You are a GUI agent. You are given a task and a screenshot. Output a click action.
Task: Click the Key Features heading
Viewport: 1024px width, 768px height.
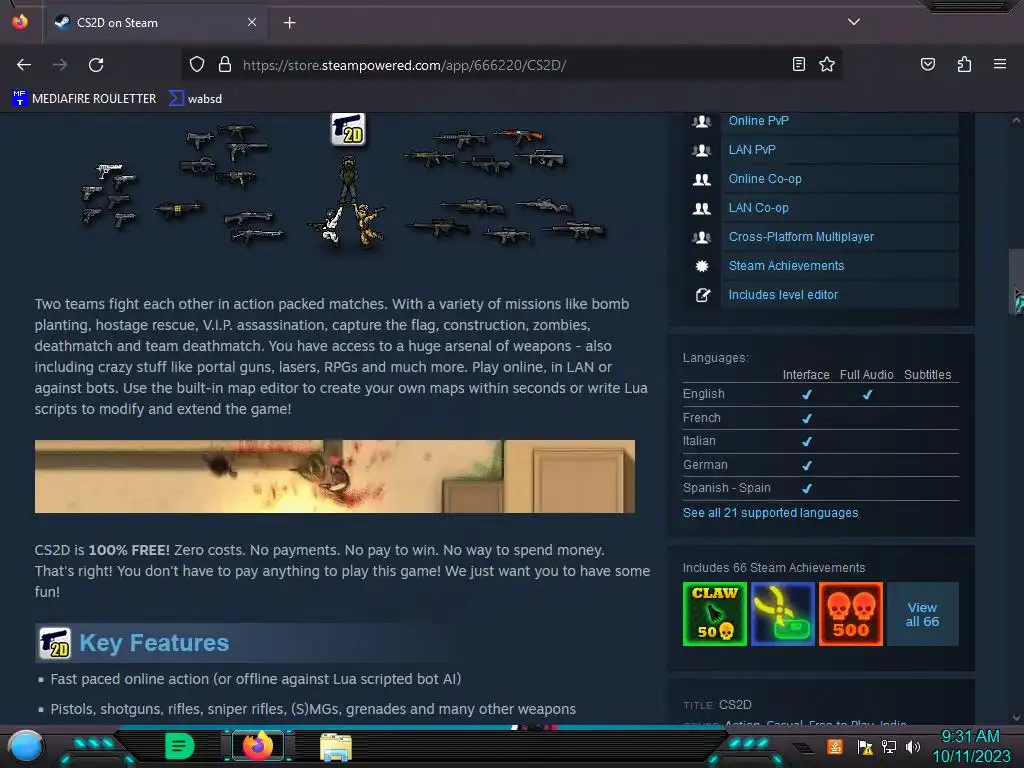(153, 643)
